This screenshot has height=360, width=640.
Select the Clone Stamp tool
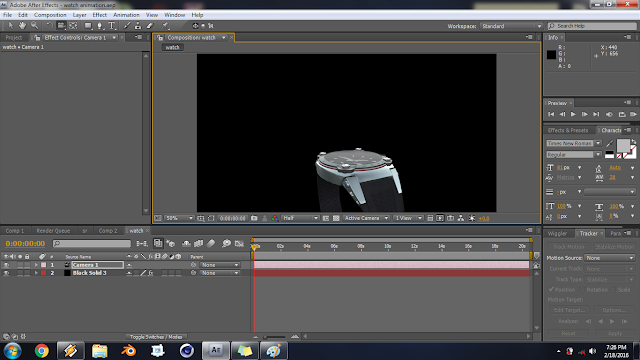tap(138, 26)
